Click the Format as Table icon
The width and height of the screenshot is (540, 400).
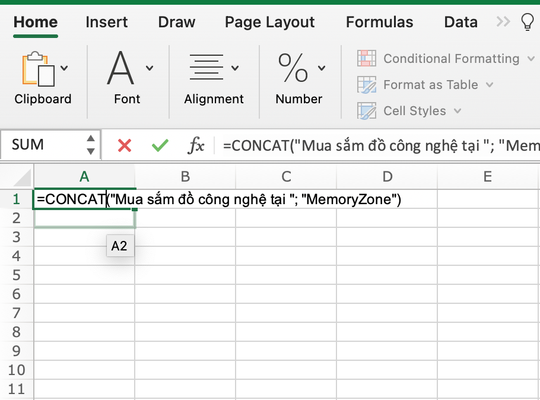366,85
